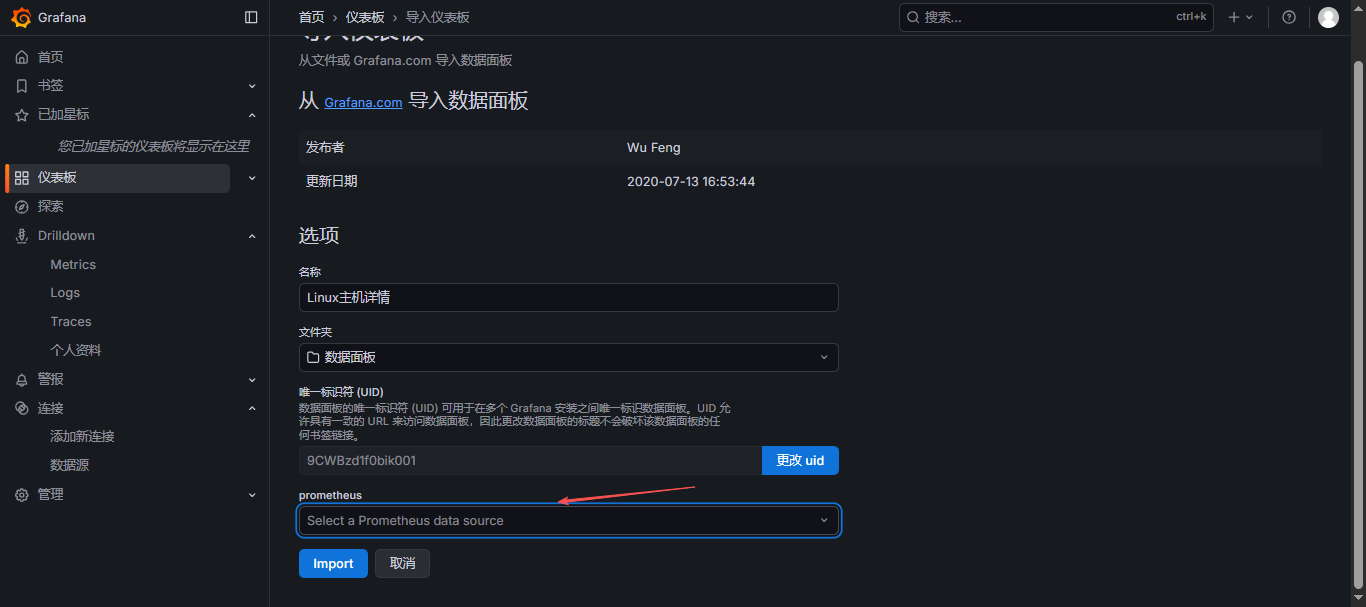
Task: Click the Grafana logo icon
Action: (21, 17)
